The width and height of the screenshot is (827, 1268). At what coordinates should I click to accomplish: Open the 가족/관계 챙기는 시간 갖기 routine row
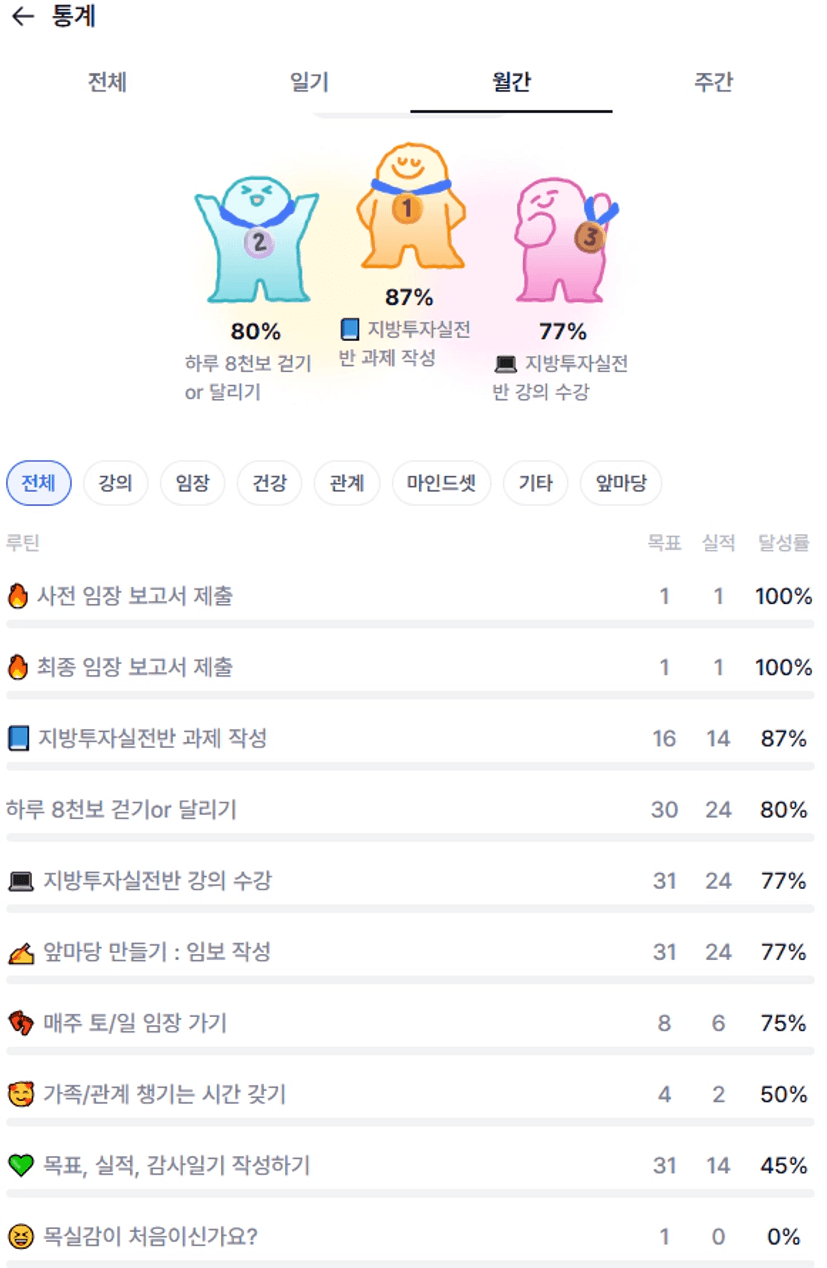click(165, 1095)
